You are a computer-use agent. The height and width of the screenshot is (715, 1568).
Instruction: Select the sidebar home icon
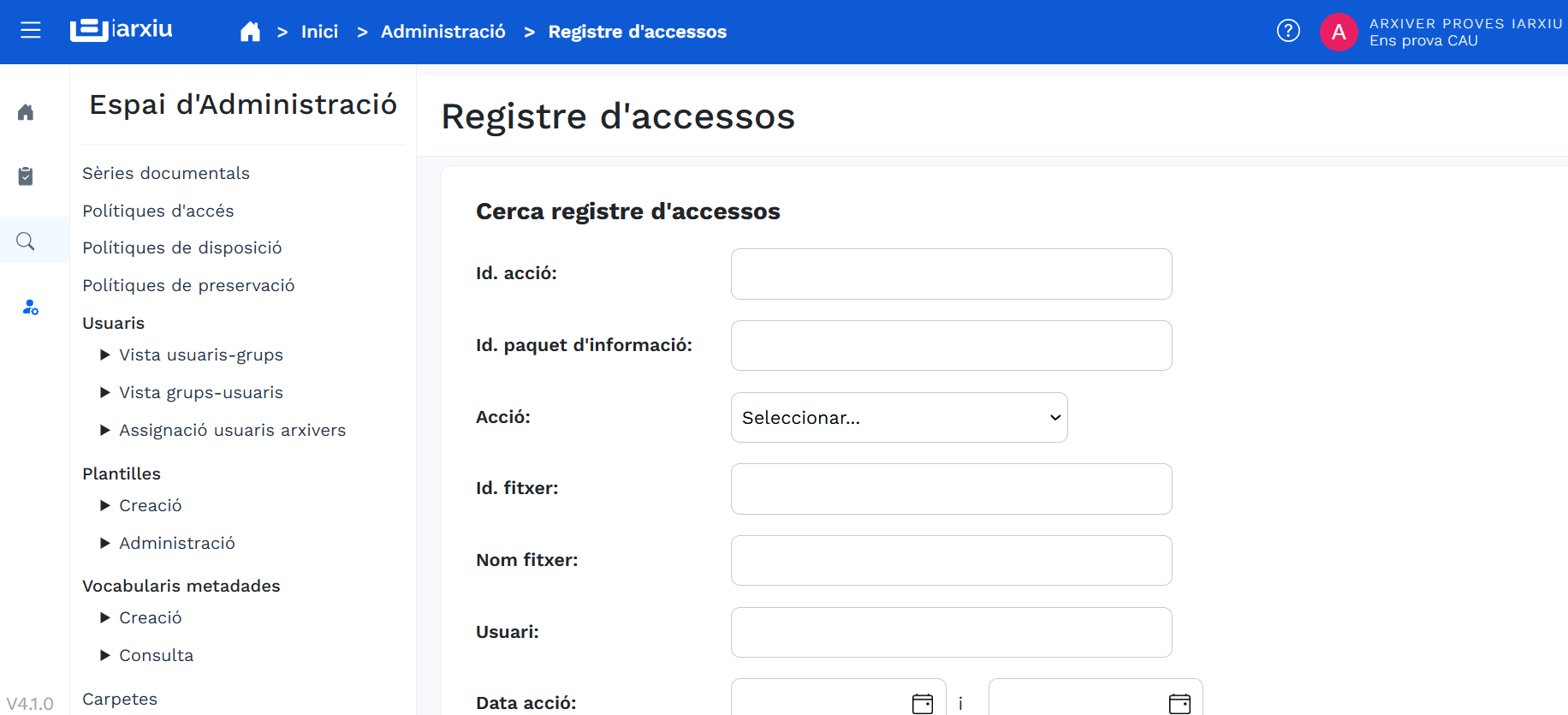pyautogui.click(x=26, y=112)
